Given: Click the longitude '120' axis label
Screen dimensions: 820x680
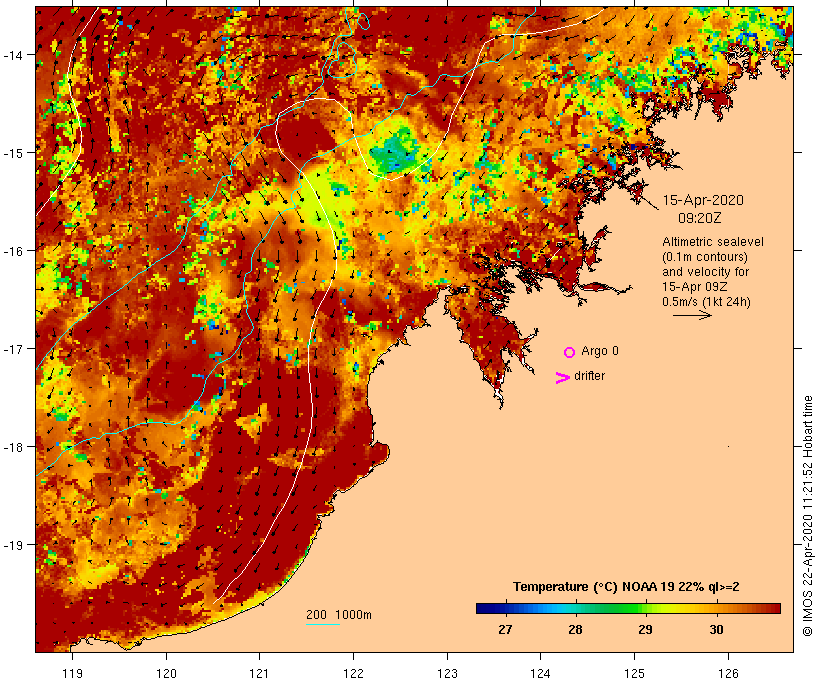Looking at the screenshot, I should coord(166,673).
